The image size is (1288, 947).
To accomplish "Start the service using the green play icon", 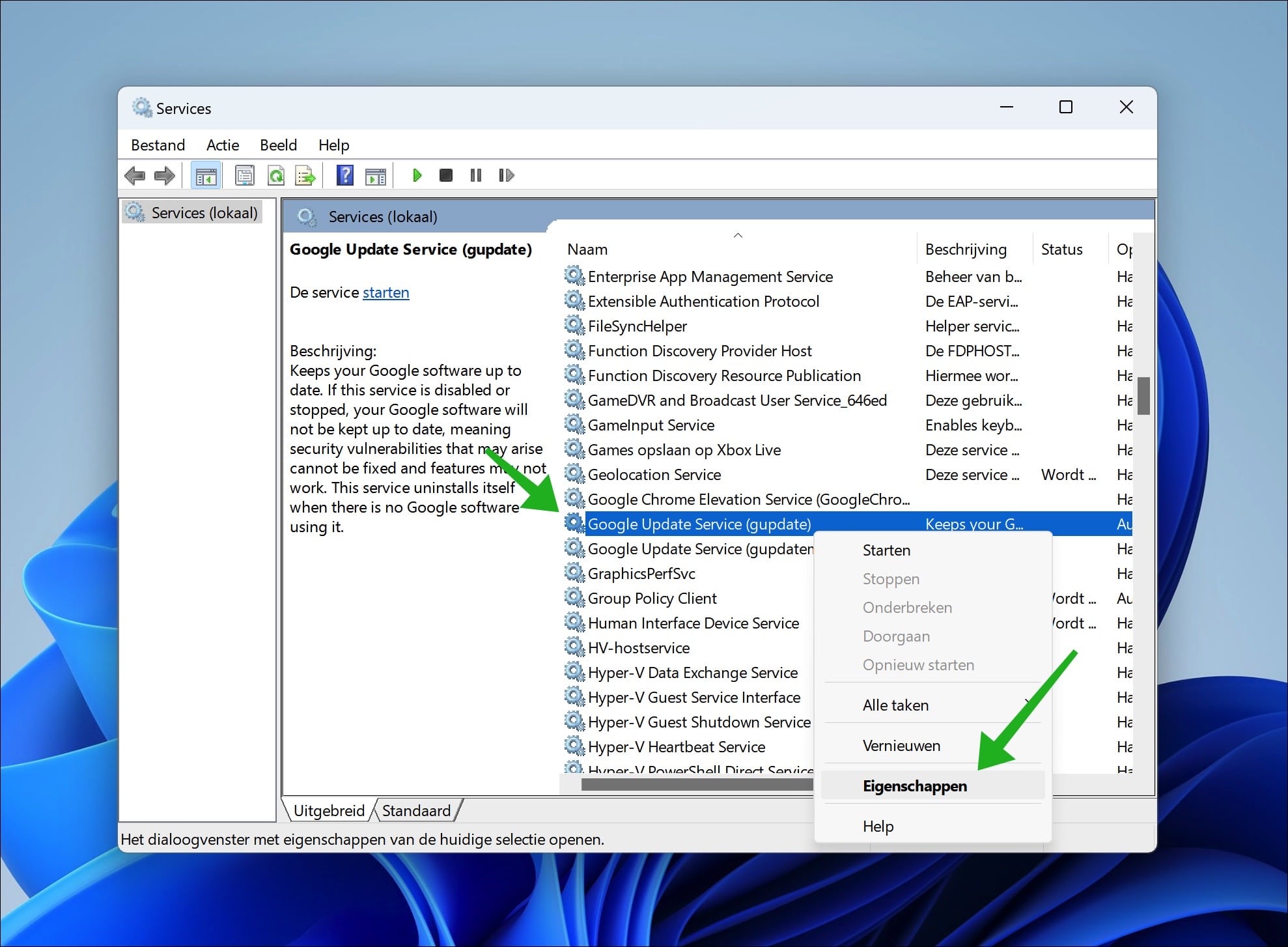I will (x=416, y=175).
